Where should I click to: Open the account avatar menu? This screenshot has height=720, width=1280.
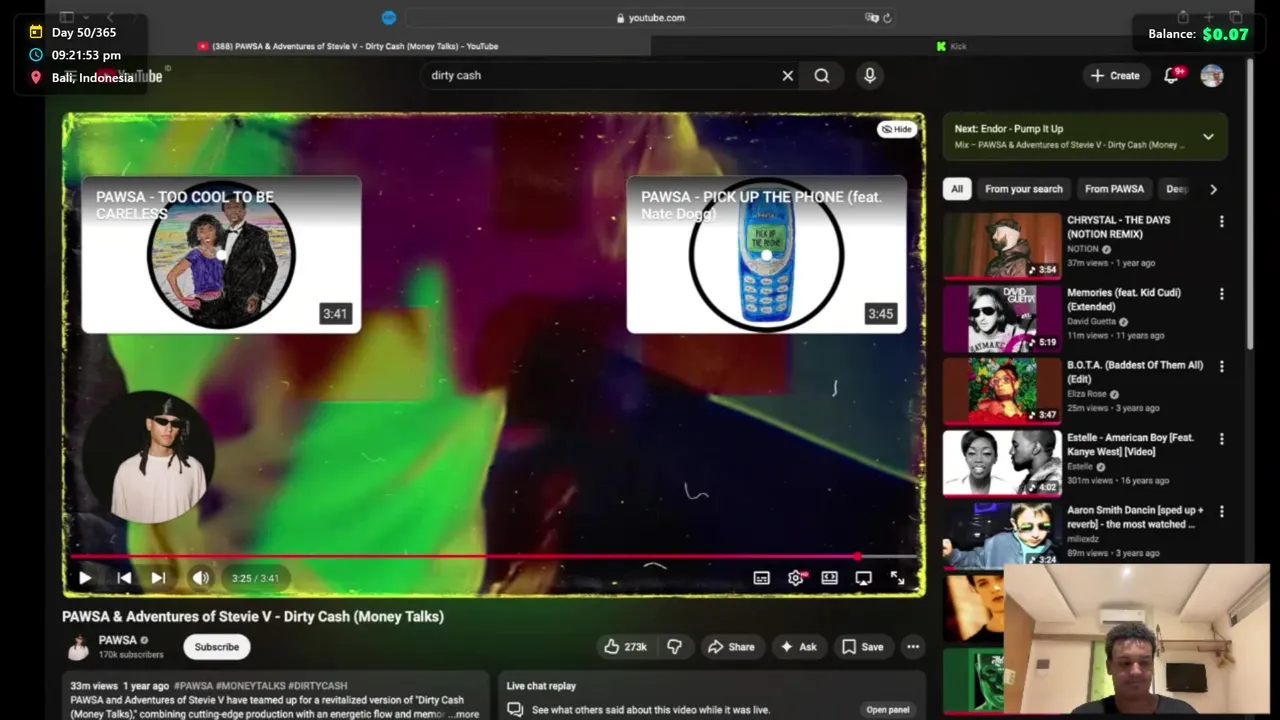click(1212, 75)
